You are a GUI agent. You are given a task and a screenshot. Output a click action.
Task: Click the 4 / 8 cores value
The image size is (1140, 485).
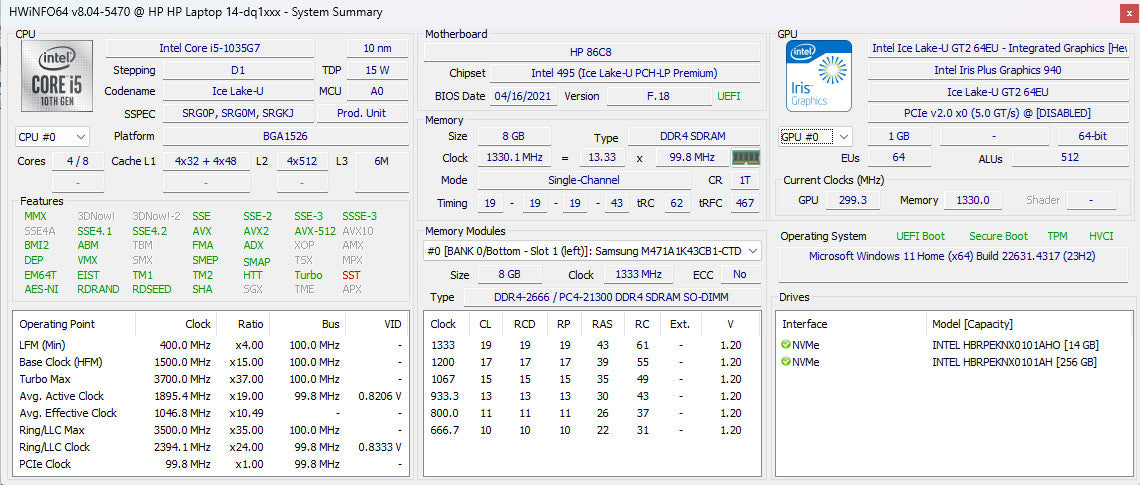76,161
